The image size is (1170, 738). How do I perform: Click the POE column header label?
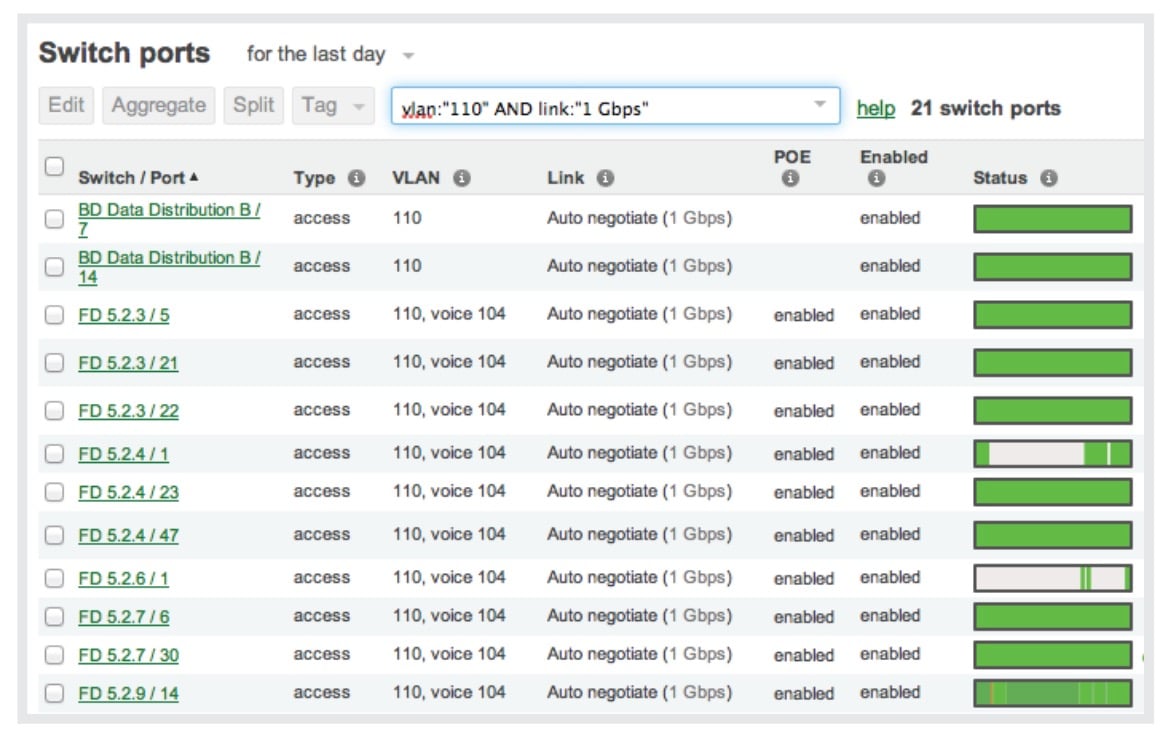(x=792, y=157)
